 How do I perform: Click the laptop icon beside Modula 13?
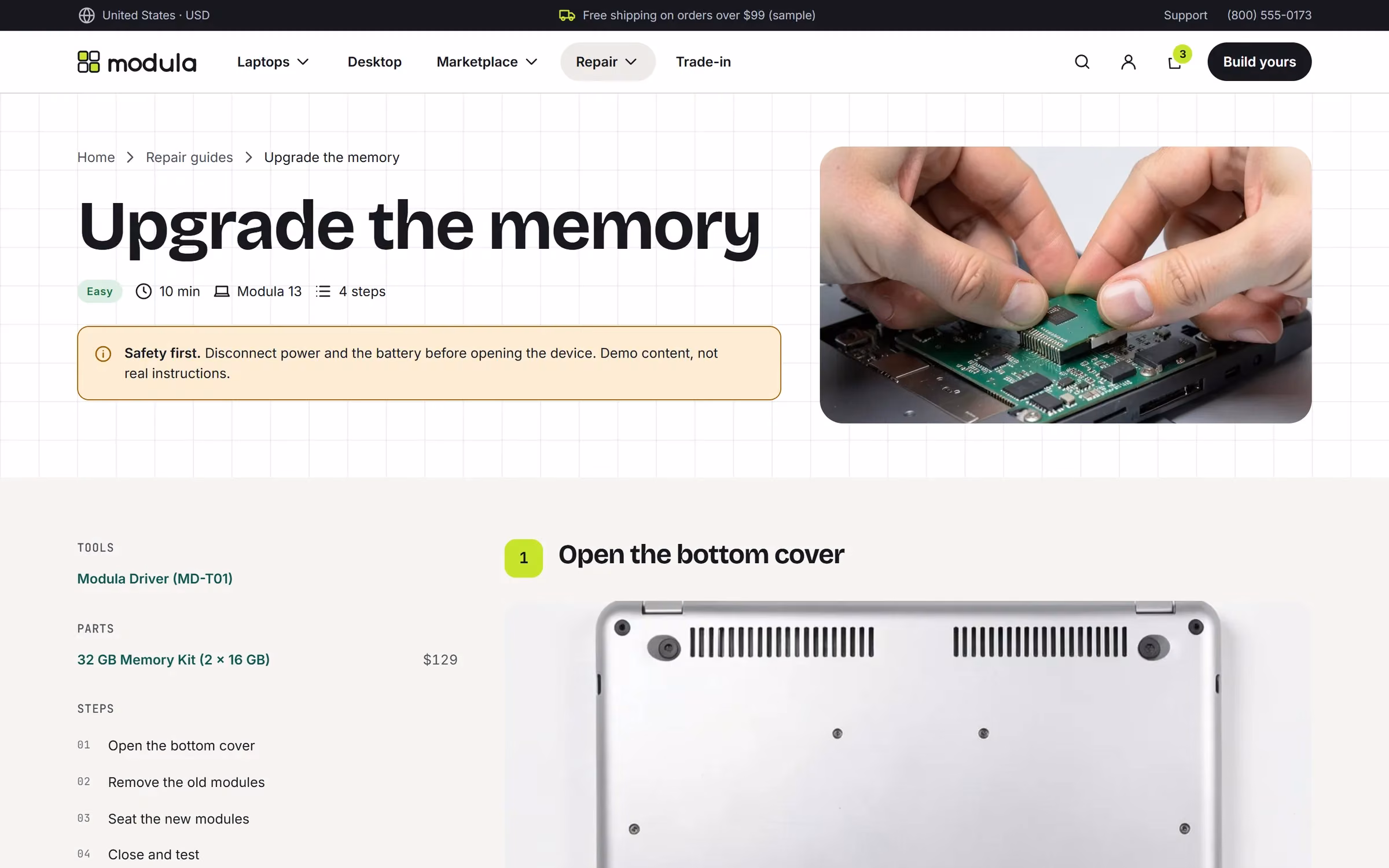click(x=222, y=291)
